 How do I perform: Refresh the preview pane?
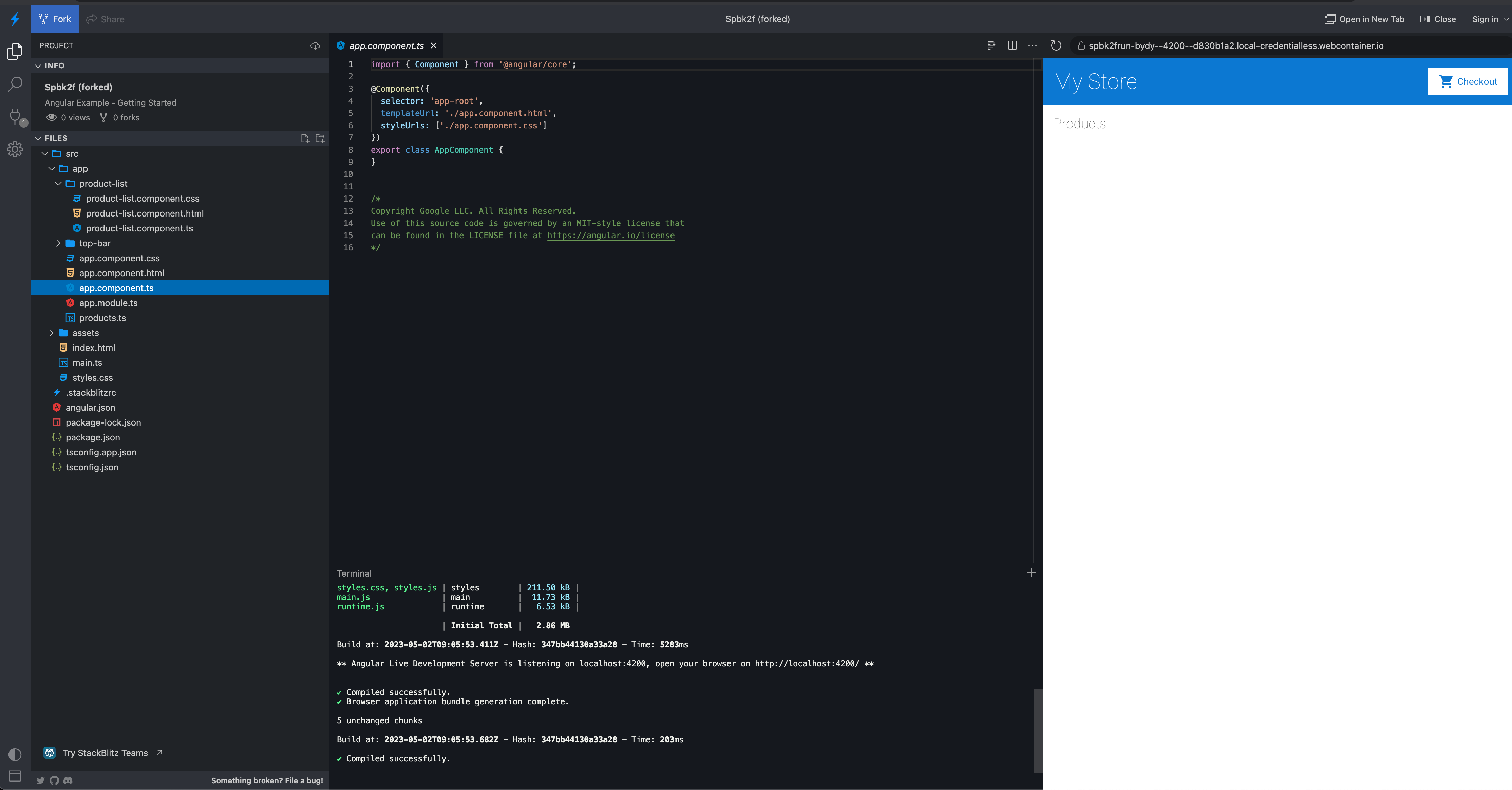click(x=1057, y=45)
